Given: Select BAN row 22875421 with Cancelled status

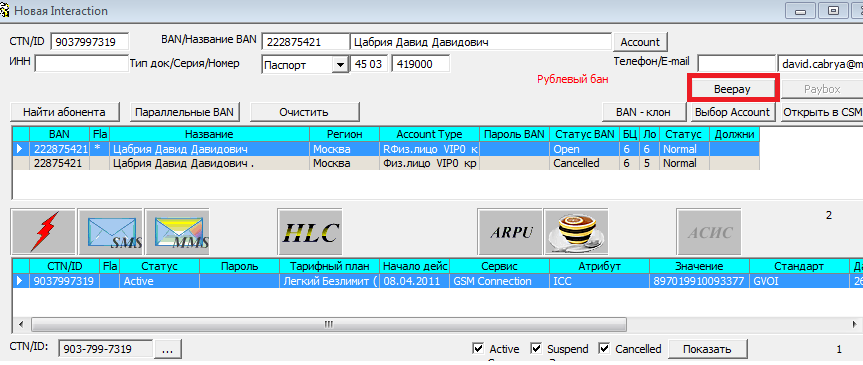Looking at the screenshot, I should click(385, 163).
